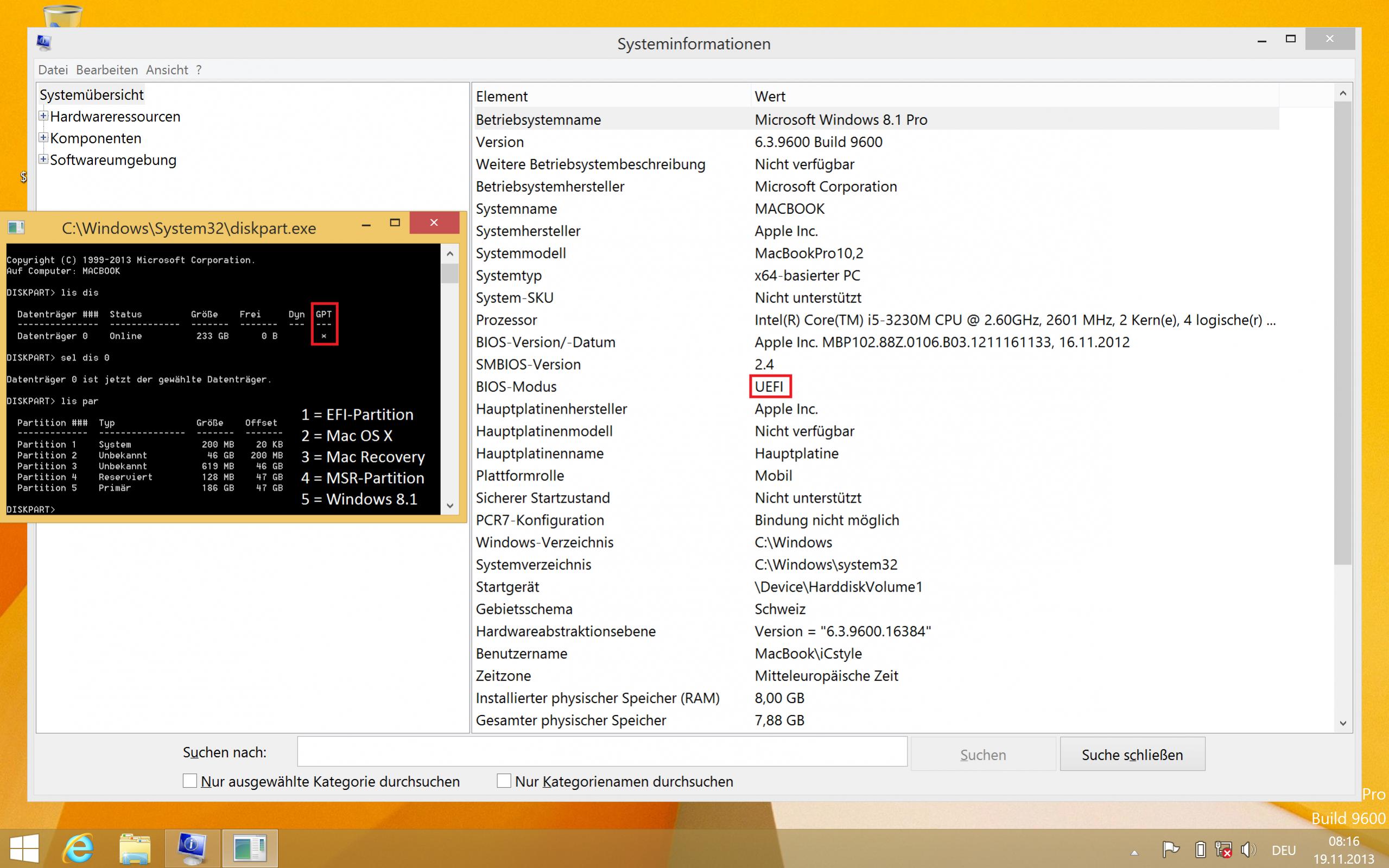
Task: Open Internet Explorer from the taskbar
Action: point(78,848)
